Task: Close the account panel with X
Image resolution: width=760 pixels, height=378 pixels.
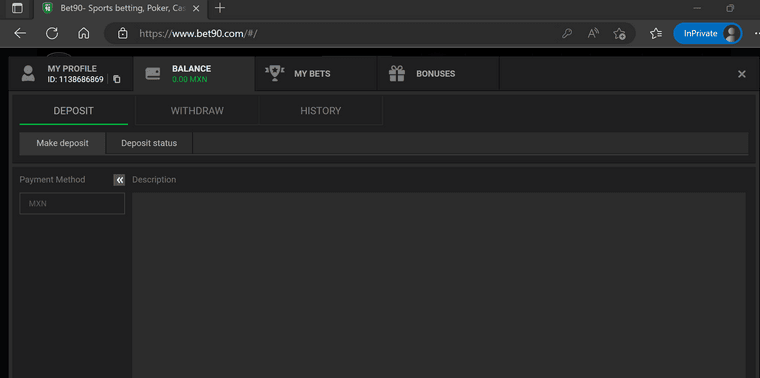Action: click(x=742, y=74)
